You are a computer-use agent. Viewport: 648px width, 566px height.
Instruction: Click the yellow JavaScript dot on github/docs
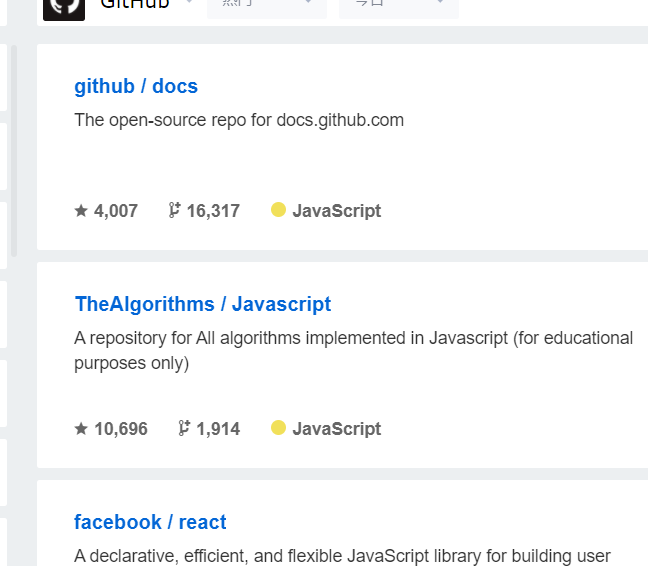coord(279,209)
